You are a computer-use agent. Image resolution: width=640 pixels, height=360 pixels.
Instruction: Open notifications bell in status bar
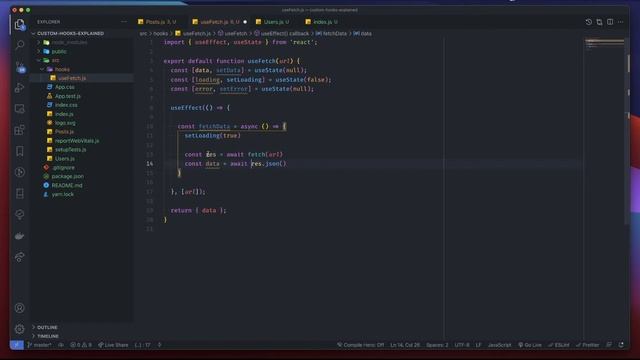point(621,345)
